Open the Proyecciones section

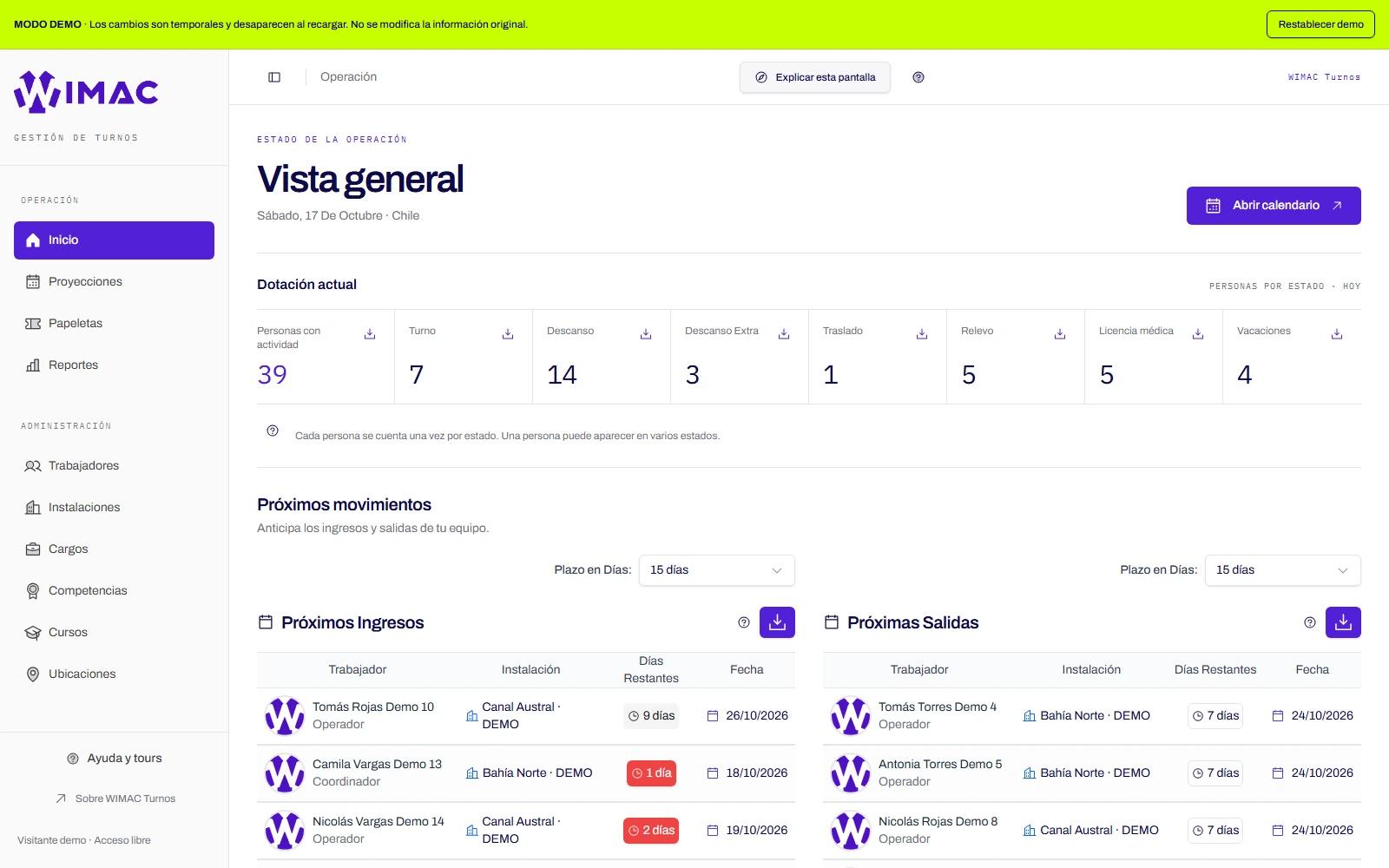click(114, 282)
